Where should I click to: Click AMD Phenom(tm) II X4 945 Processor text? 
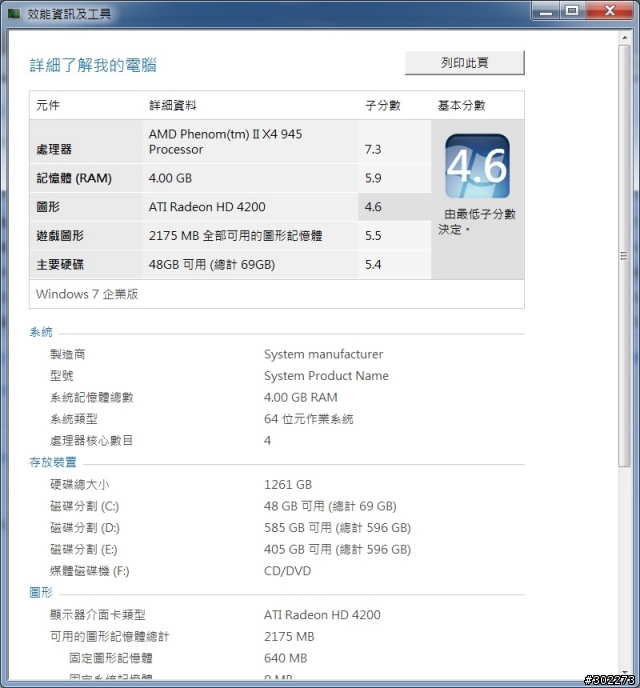tap(225, 142)
